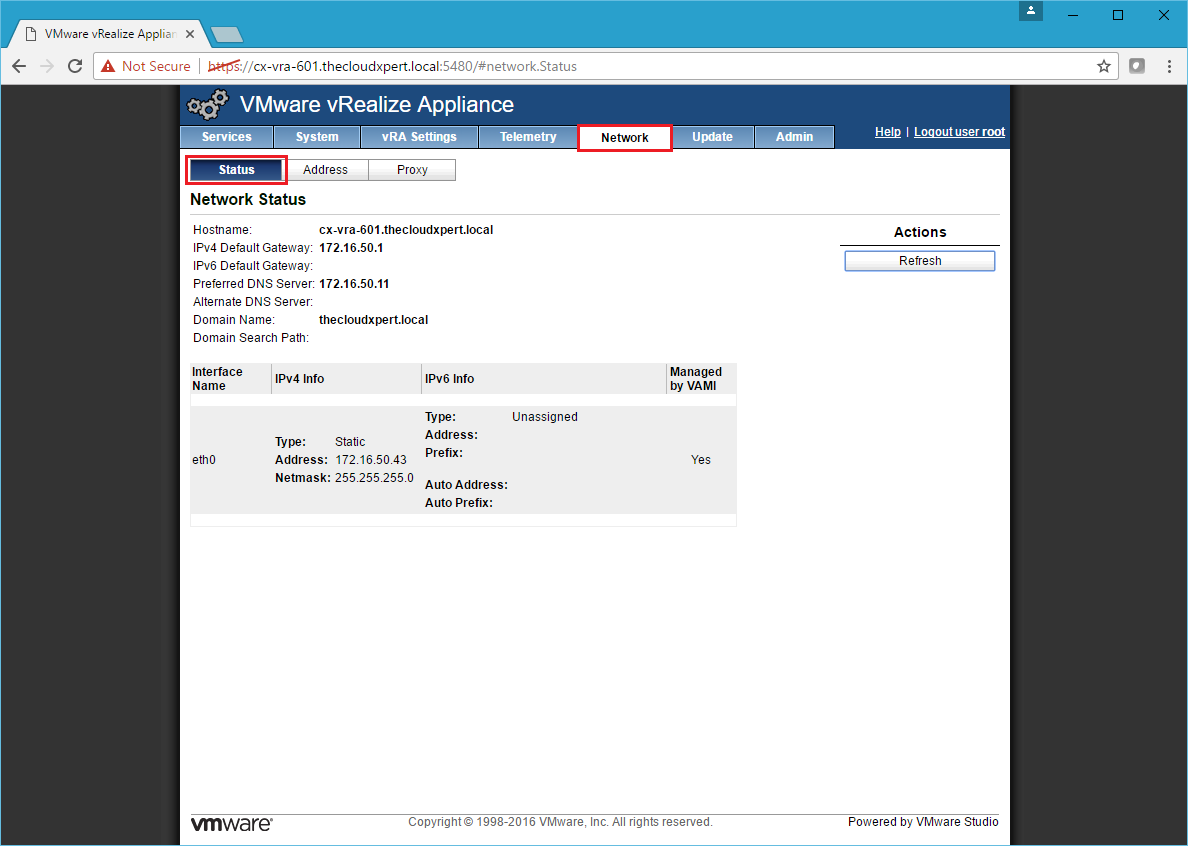Open the System tab
The width and height of the screenshot is (1188, 846).
(x=317, y=137)
